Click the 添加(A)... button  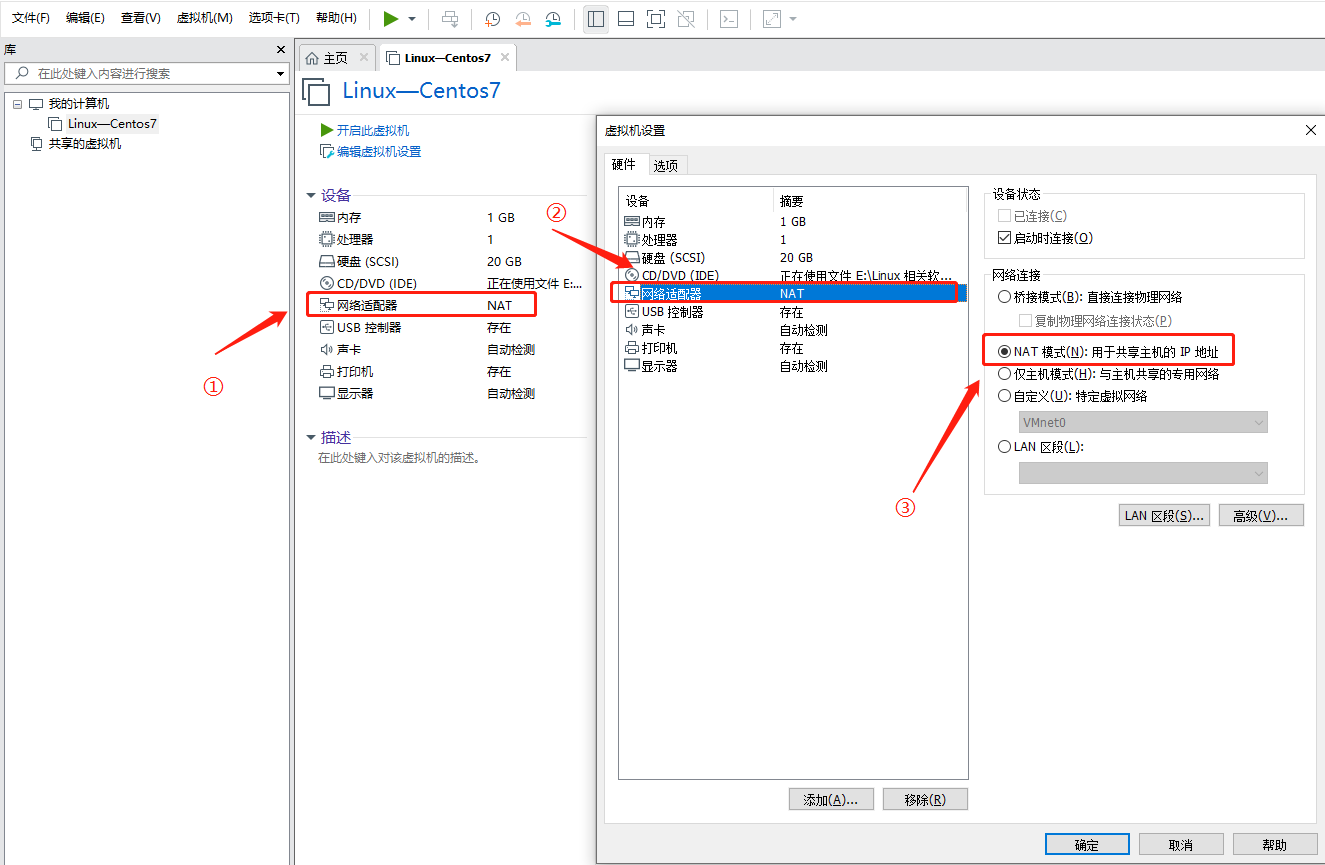pyautogui.click(x=831, y=800)
